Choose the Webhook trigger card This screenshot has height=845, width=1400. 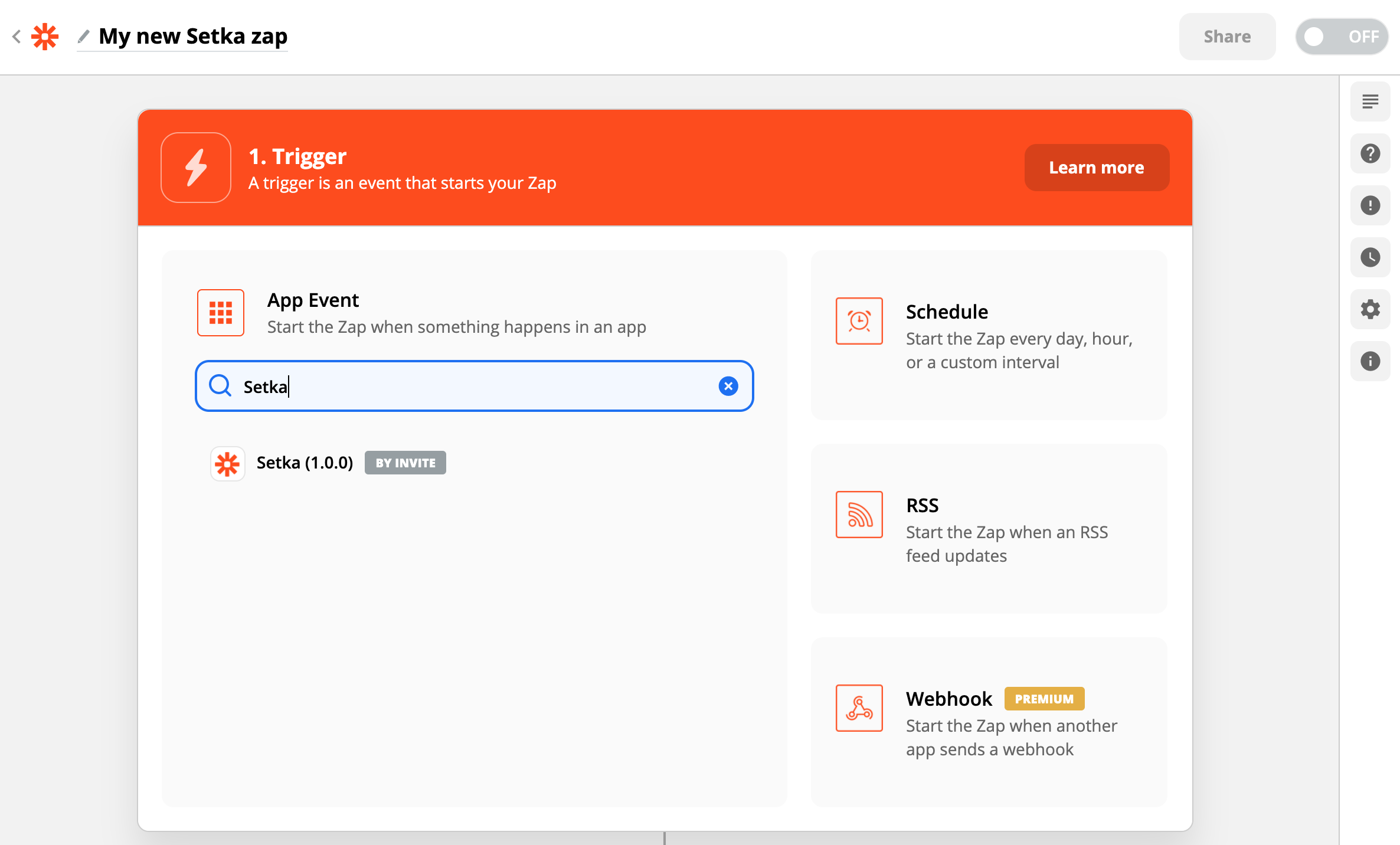pos(989,722)
